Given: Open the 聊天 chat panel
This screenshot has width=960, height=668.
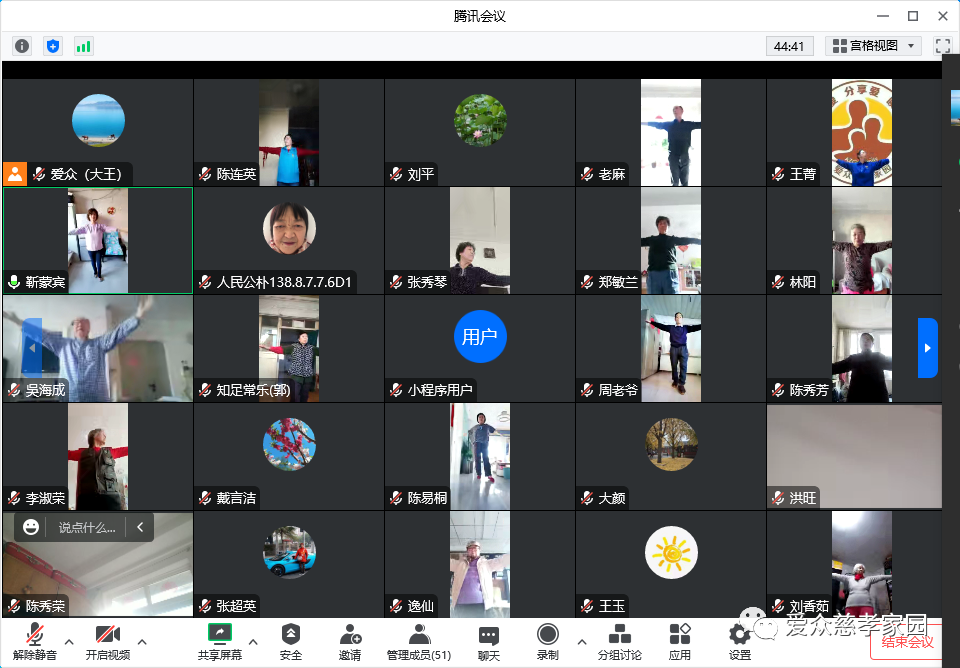Looking at the screenshot, I should tap(488, 641).
